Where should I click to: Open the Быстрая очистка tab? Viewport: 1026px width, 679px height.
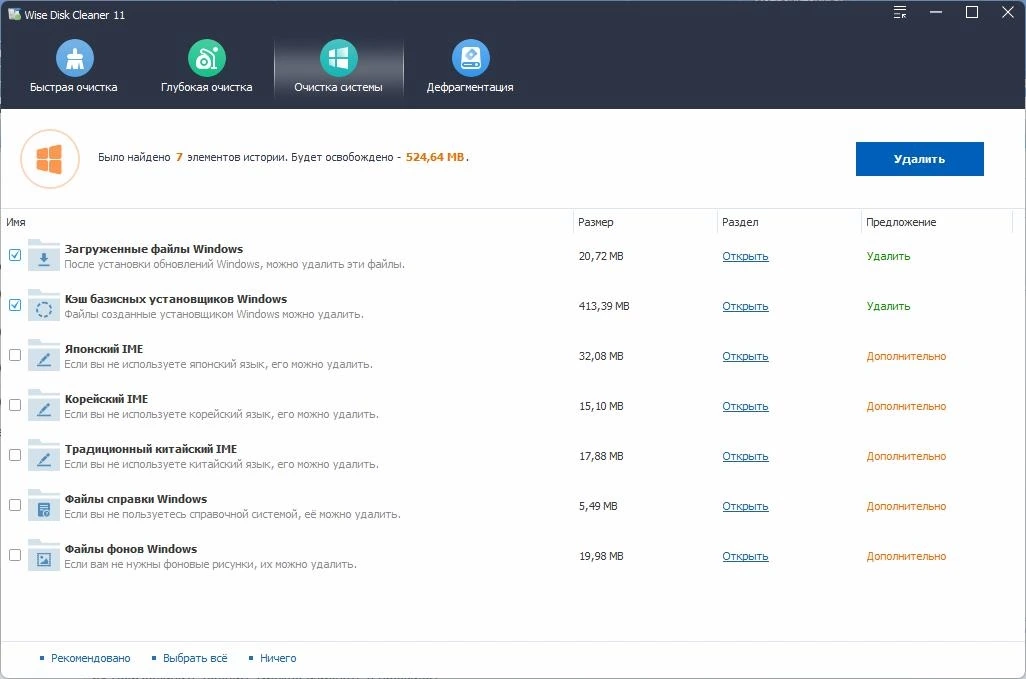[x=74, y=67]
